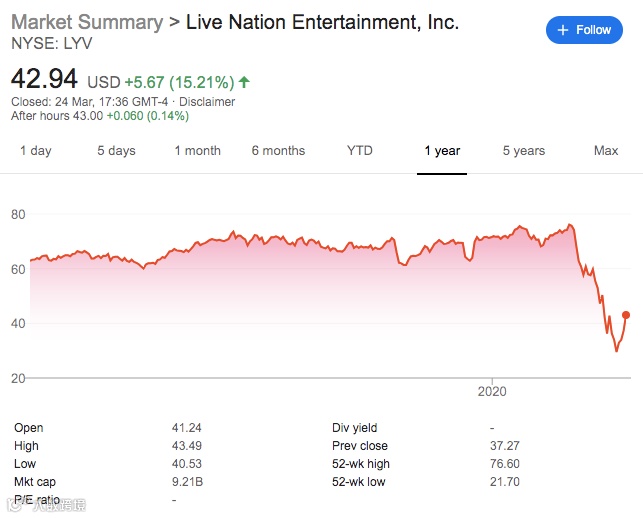Switch to 5 years view
Viewport: 643px width, 518px height.
pos(524,151)
